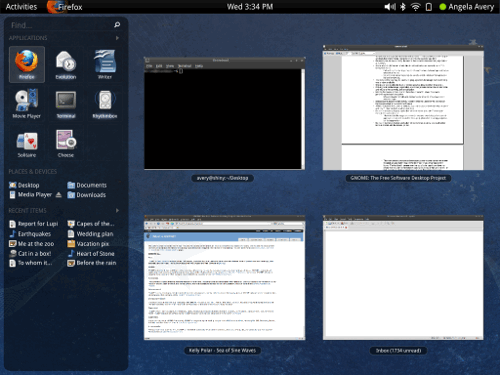Image resolution: width=500 pixels, height=375 pixels.
Task: Check the battery status icon
Action: [429, 7]
